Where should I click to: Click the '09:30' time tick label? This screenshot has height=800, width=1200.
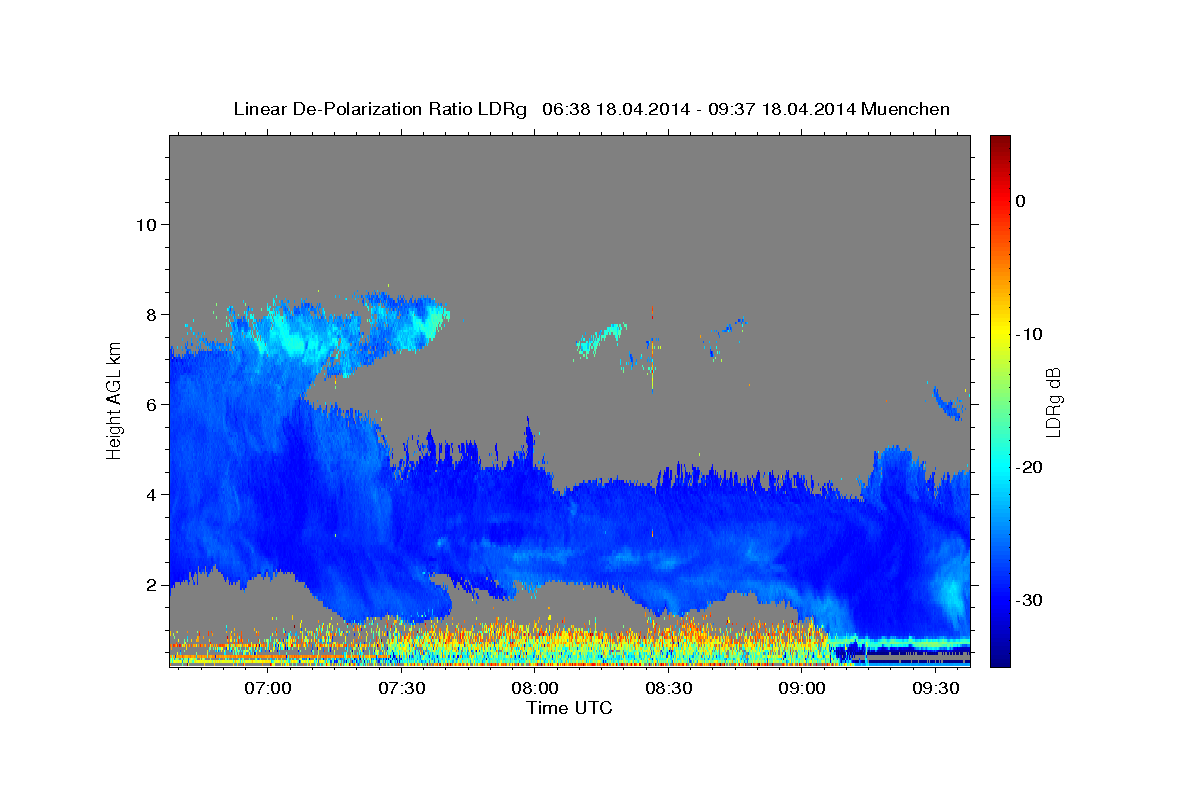pos(936,689)
